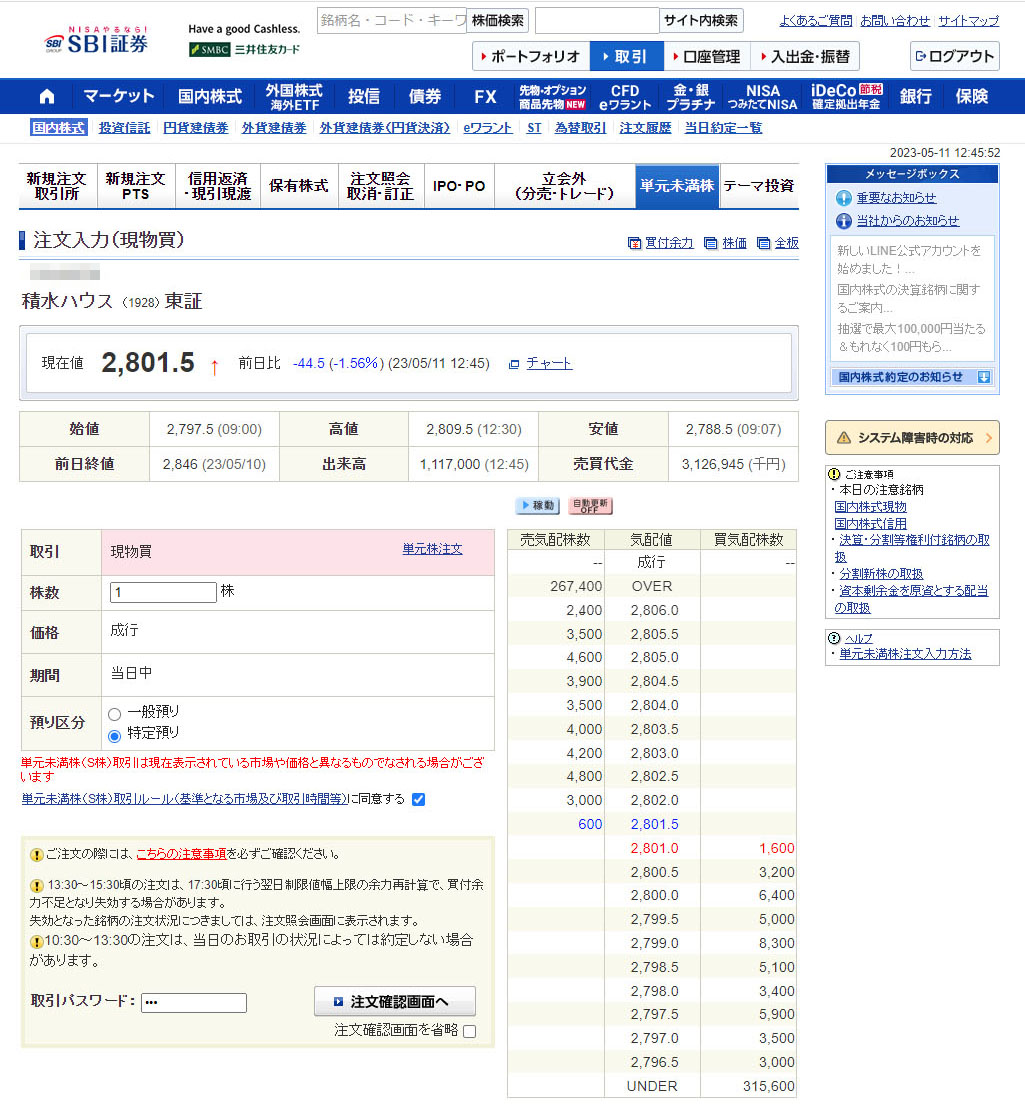Select the 一般預り radio button

tap(115, 714)
